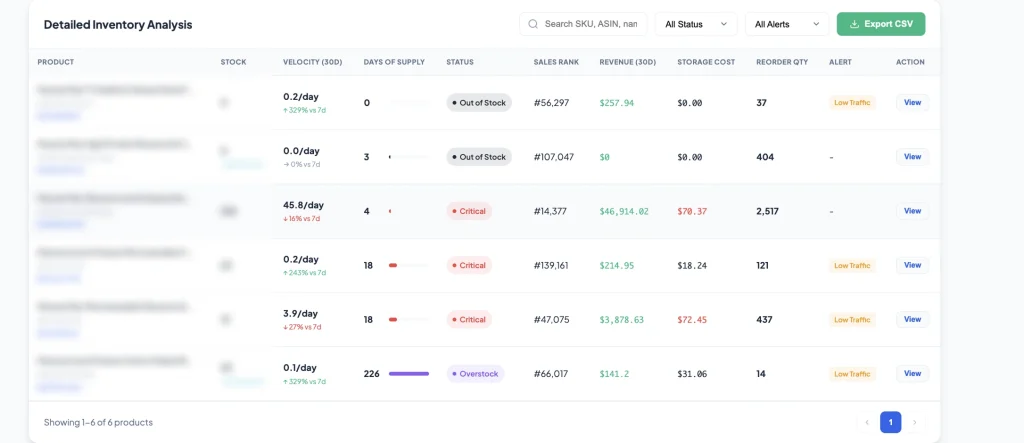The height and width of the screenshot is (443, 1024).
Task: Click supply bar in #139,161 rank row
Action: (x=409, y=265)
